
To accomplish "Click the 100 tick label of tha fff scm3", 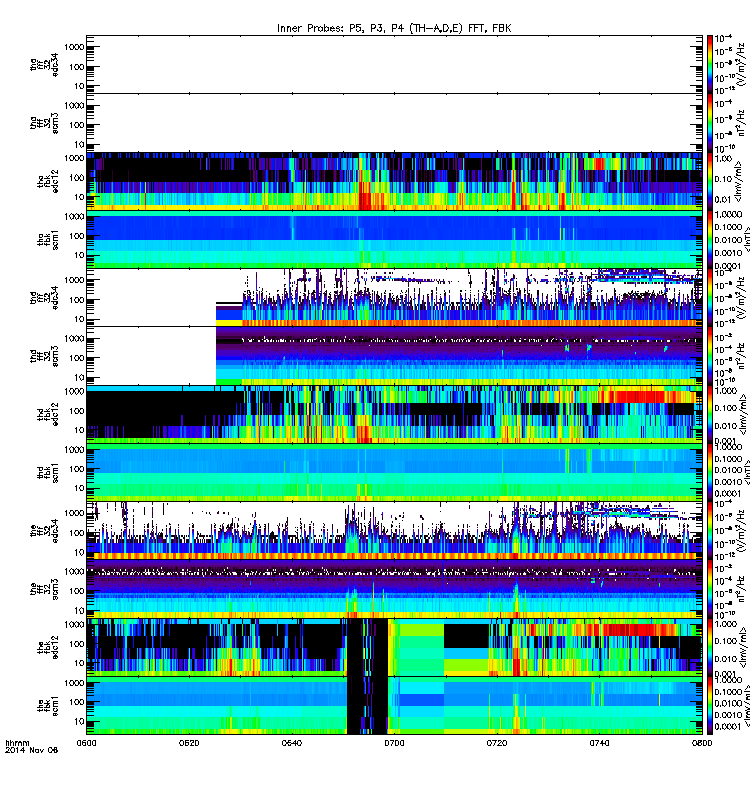I will point(77,125).
